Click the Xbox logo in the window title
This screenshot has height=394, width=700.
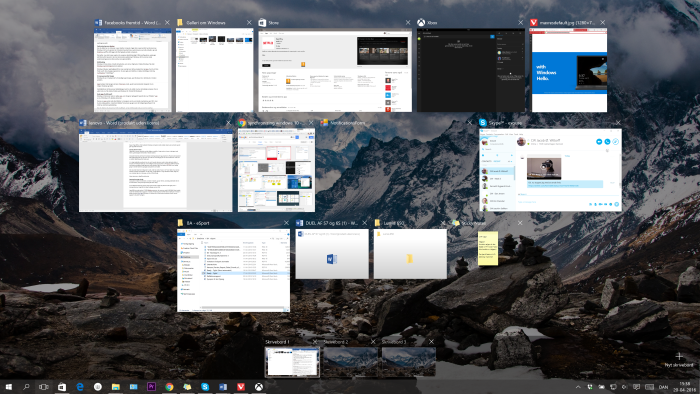pyautogui.click(x=421, y=22)
